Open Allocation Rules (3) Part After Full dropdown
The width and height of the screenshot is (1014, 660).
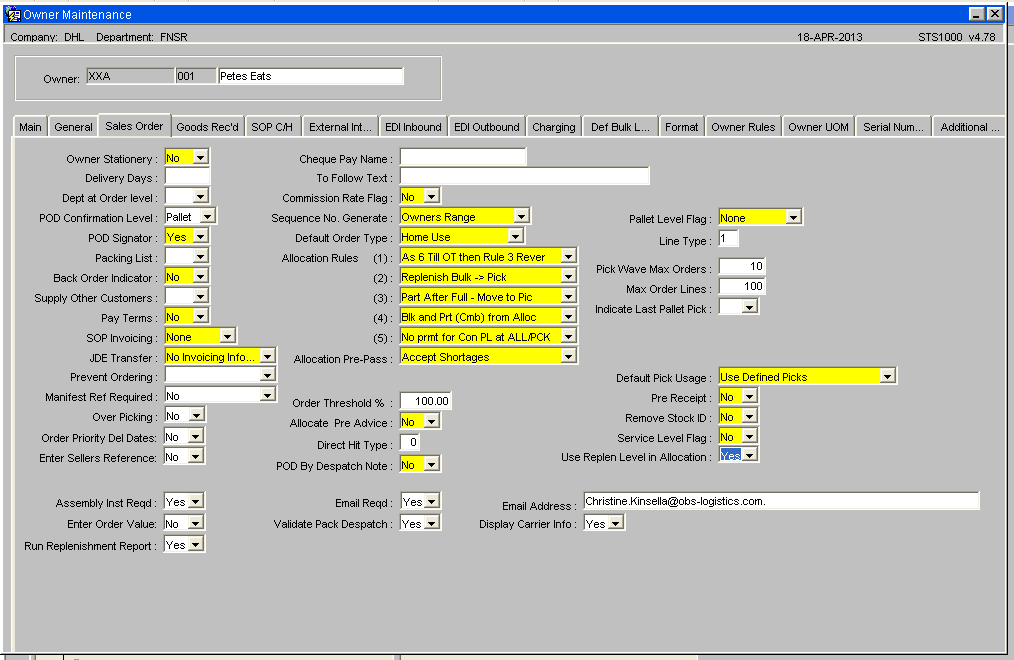(568, 297)
